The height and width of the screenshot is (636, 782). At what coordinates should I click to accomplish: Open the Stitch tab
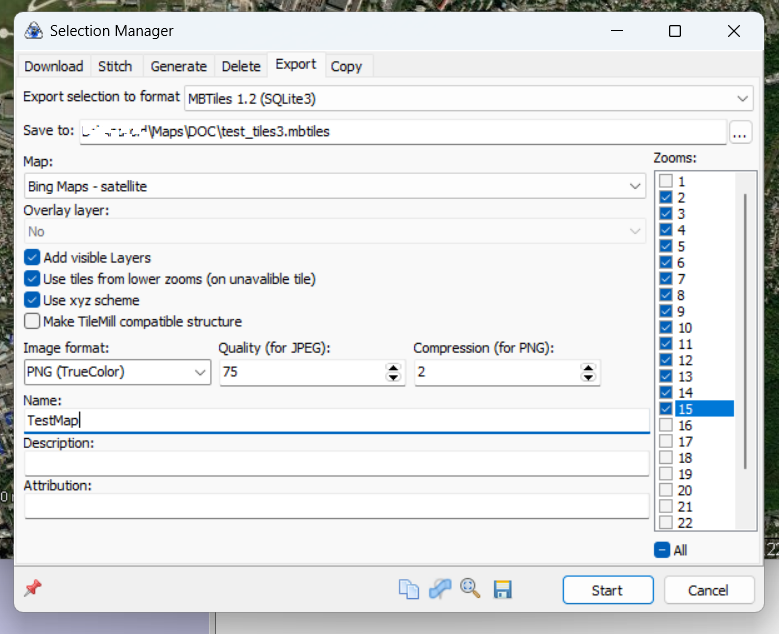tap(115, 66)
